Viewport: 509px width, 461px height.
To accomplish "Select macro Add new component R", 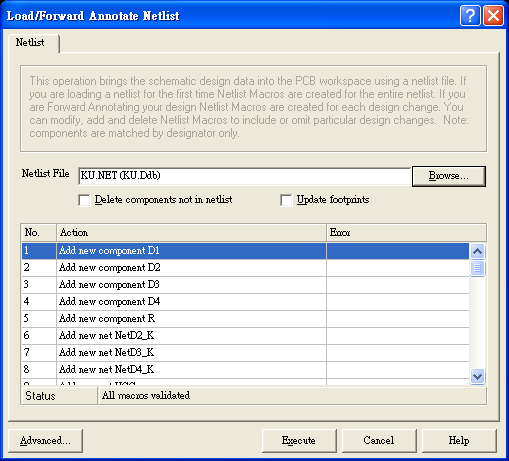I will coord(245,319).
